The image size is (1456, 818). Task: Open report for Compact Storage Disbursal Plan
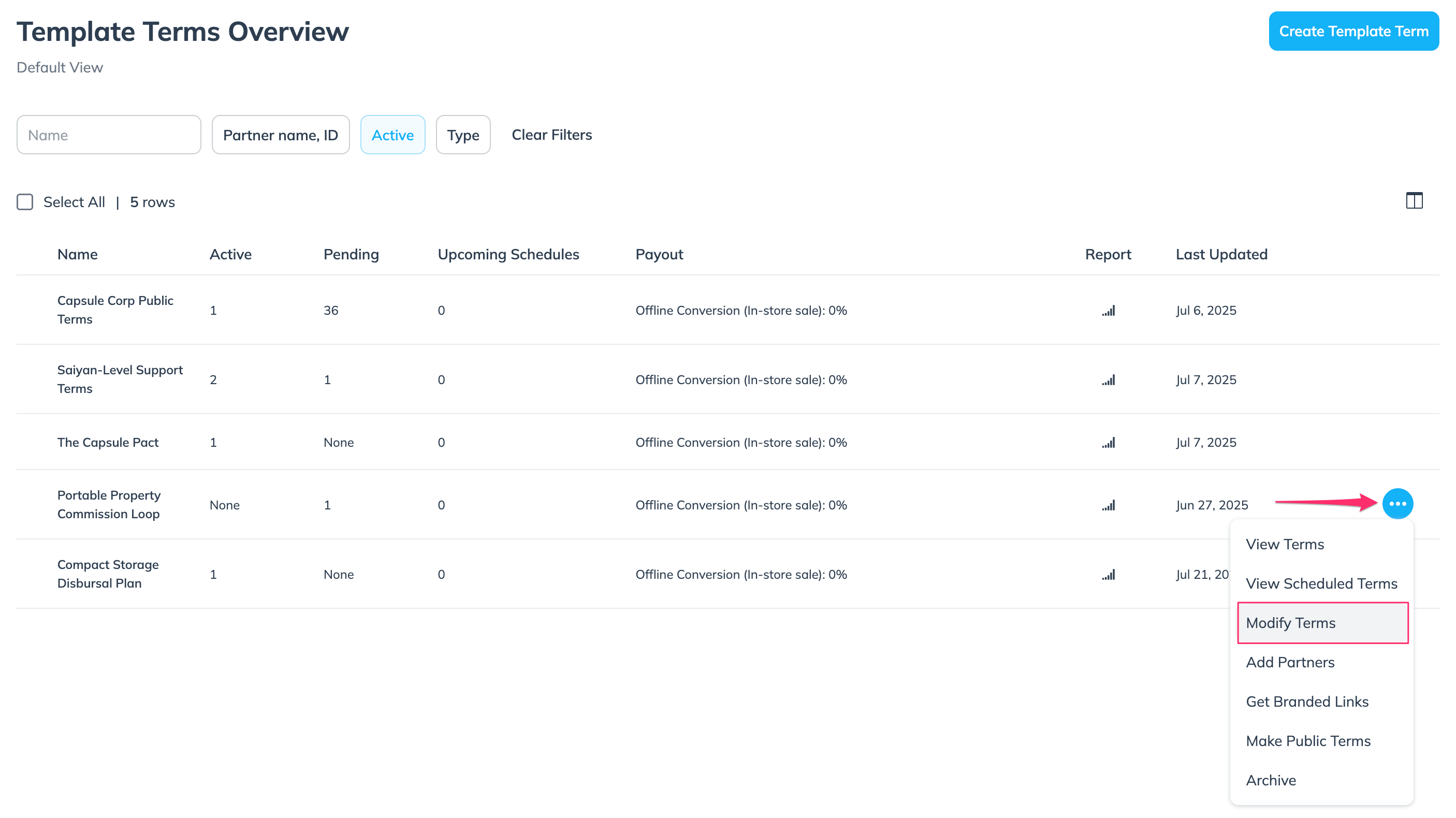click(1108, 575)
